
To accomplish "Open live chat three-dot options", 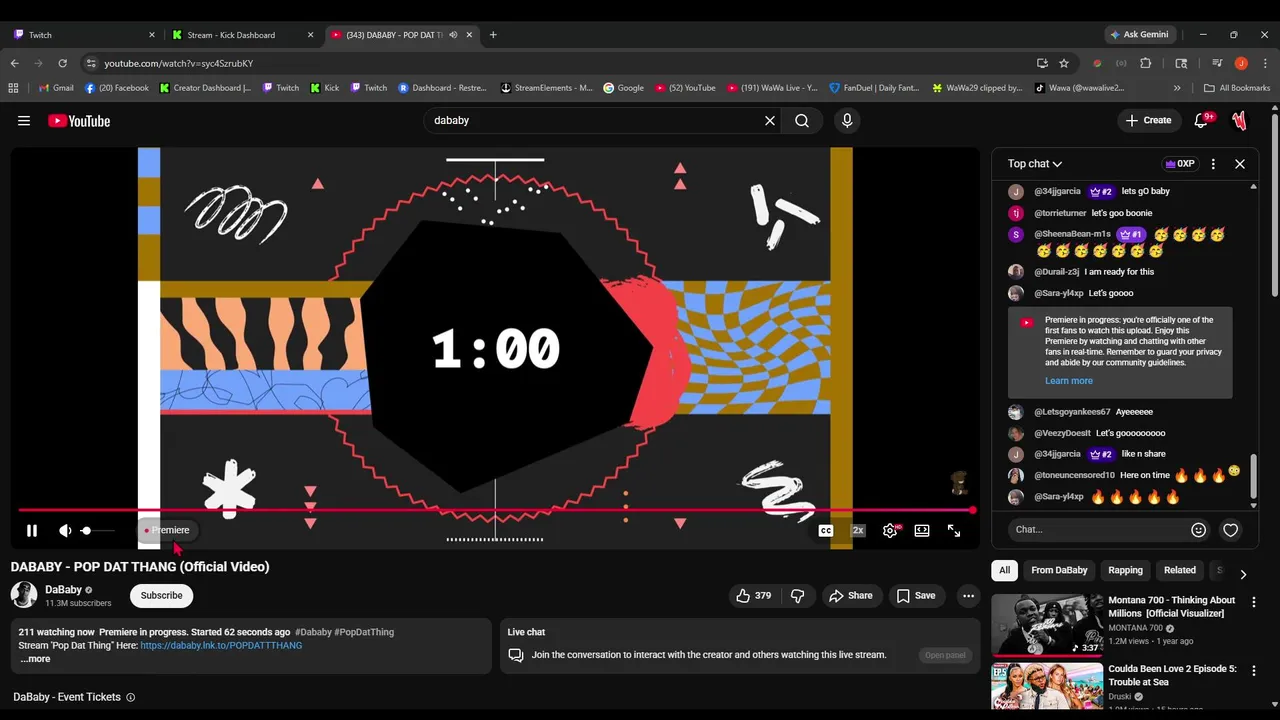I will [1213, 164].
